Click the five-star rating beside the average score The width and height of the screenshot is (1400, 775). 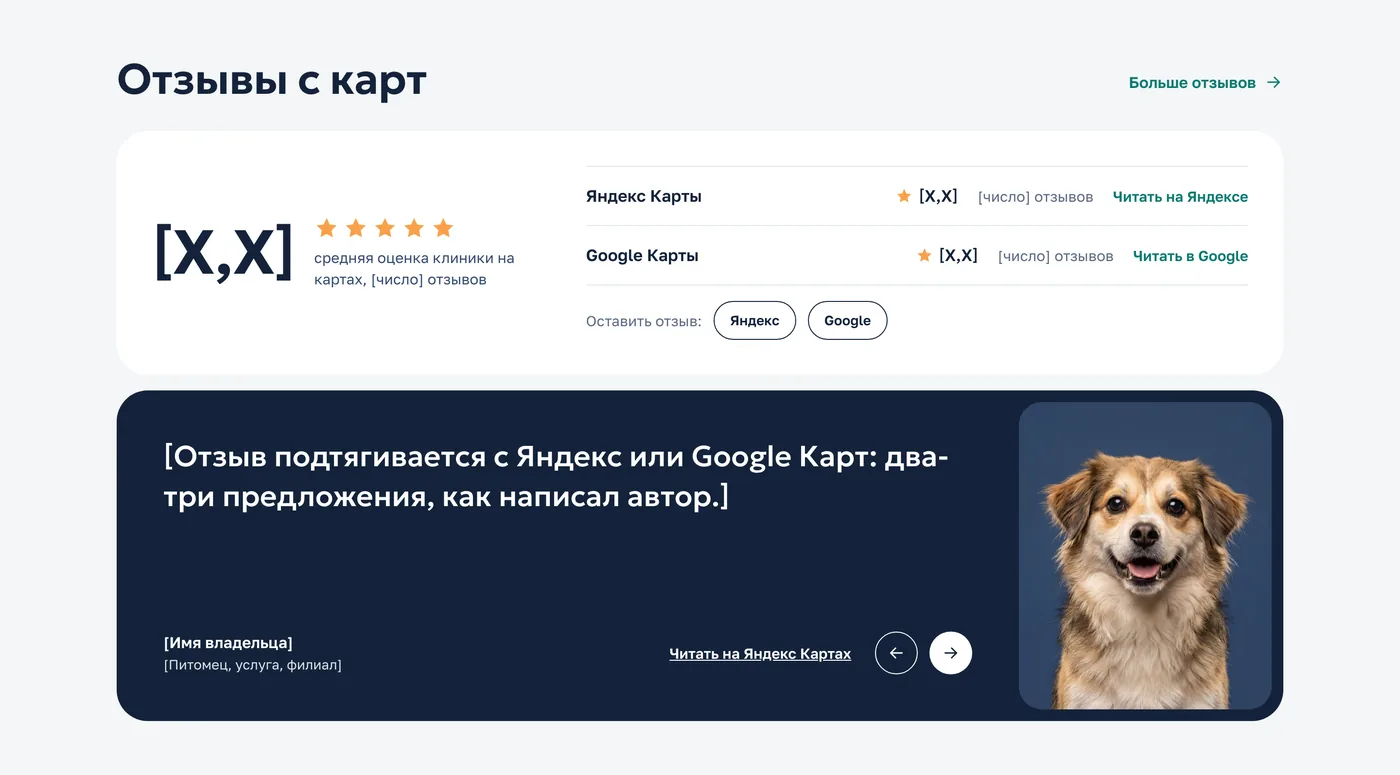(385, 228)
